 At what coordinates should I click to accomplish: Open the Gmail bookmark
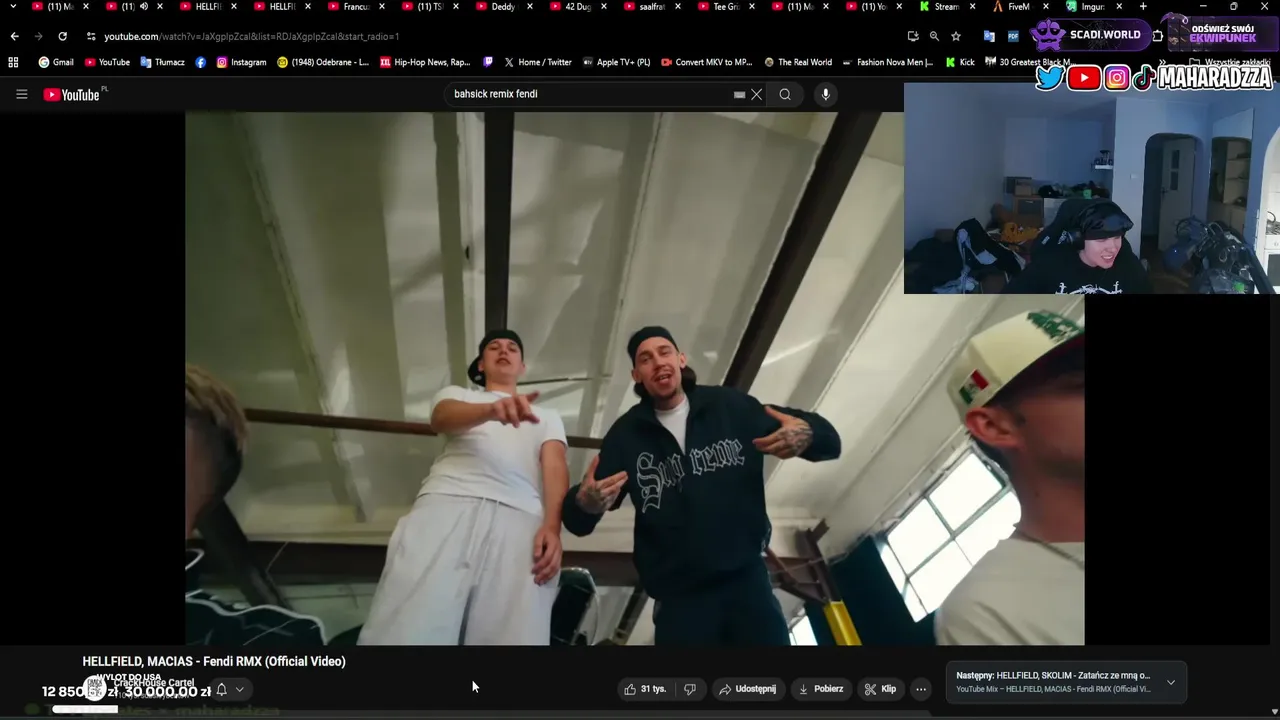point(56,62)
